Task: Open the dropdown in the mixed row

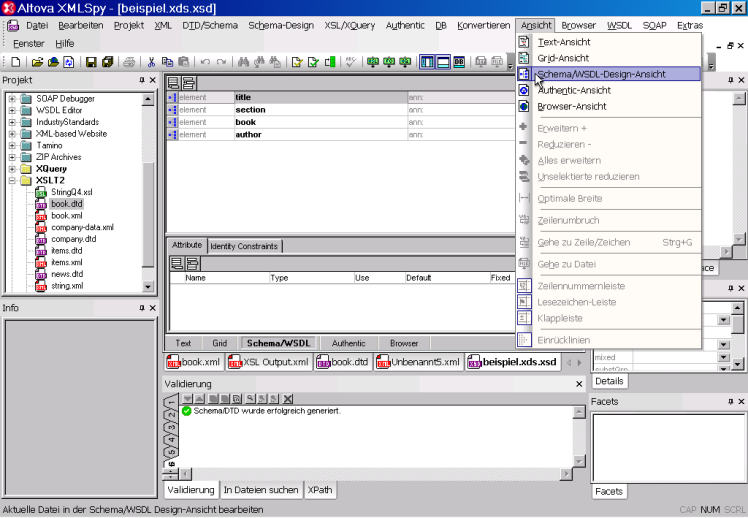Action: (x=724, y=357)
